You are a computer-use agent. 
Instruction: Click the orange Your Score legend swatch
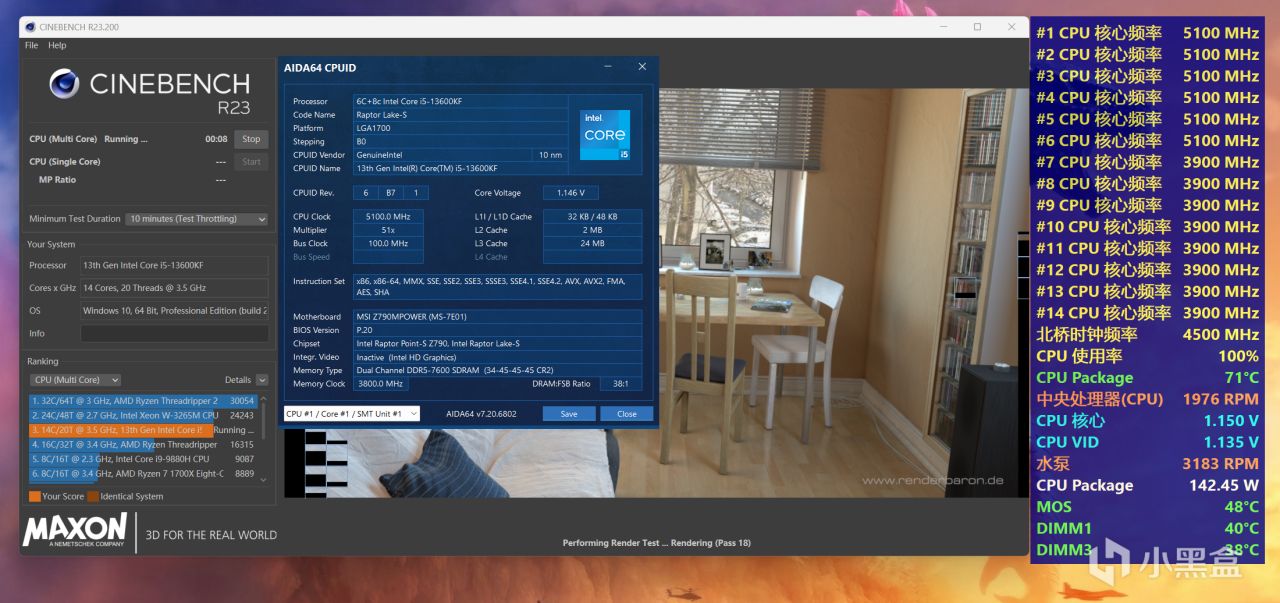pyautogui.click(x=35, y=496)
